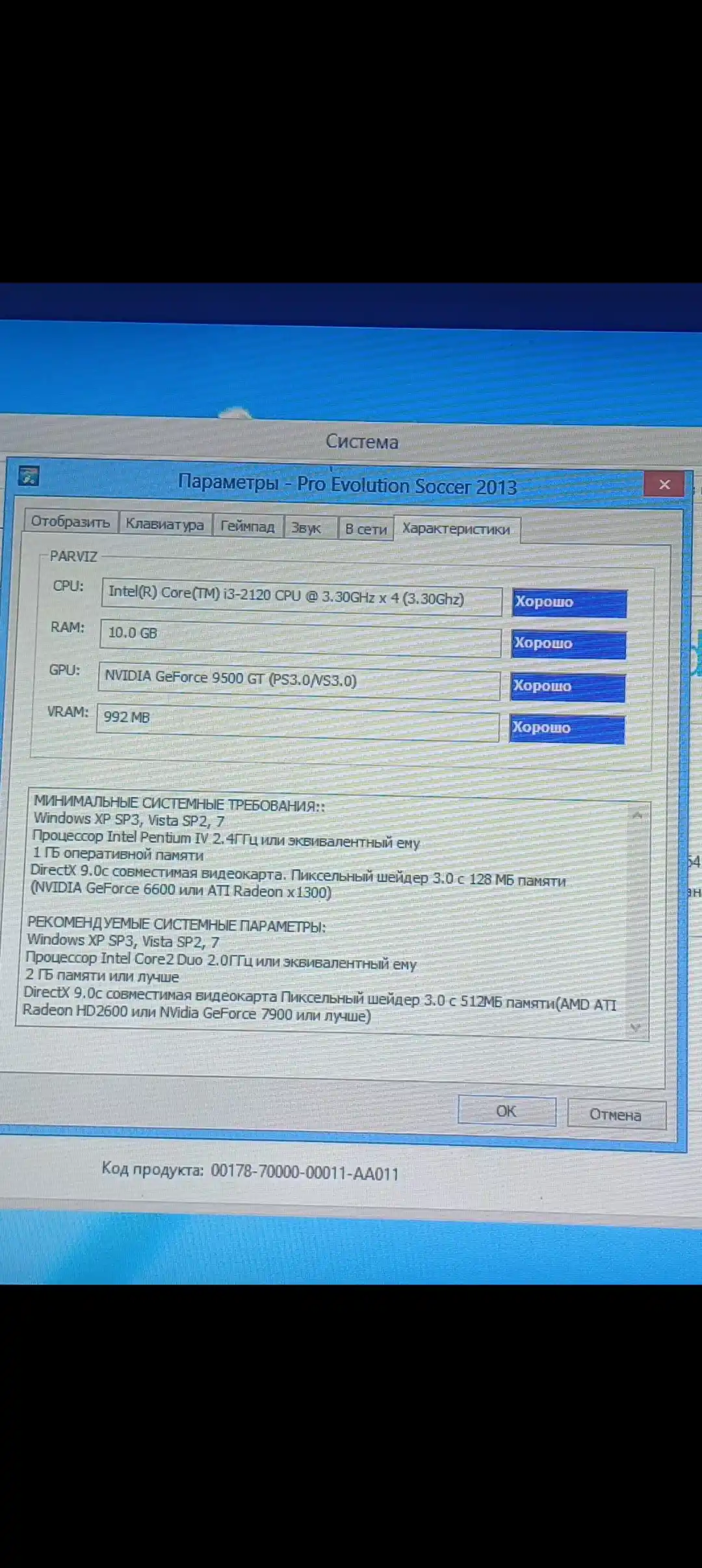The width and height of the screenshot is (702, 1568).
Task: Click the Хорошо status next to GPU
Action: (x=568, y=687)
